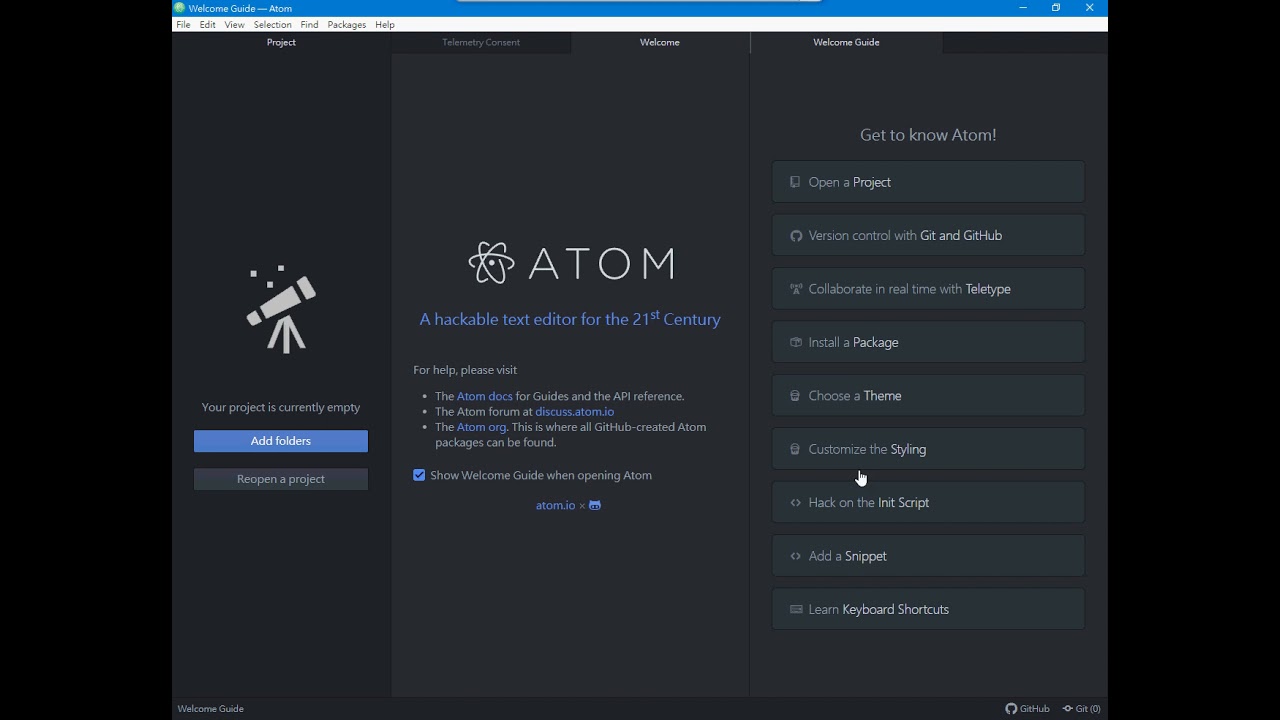Click the code icon beside Add a Snippet
This screenshot has height=720, width=1280.
pyautogui.click(x=796, y=556)
